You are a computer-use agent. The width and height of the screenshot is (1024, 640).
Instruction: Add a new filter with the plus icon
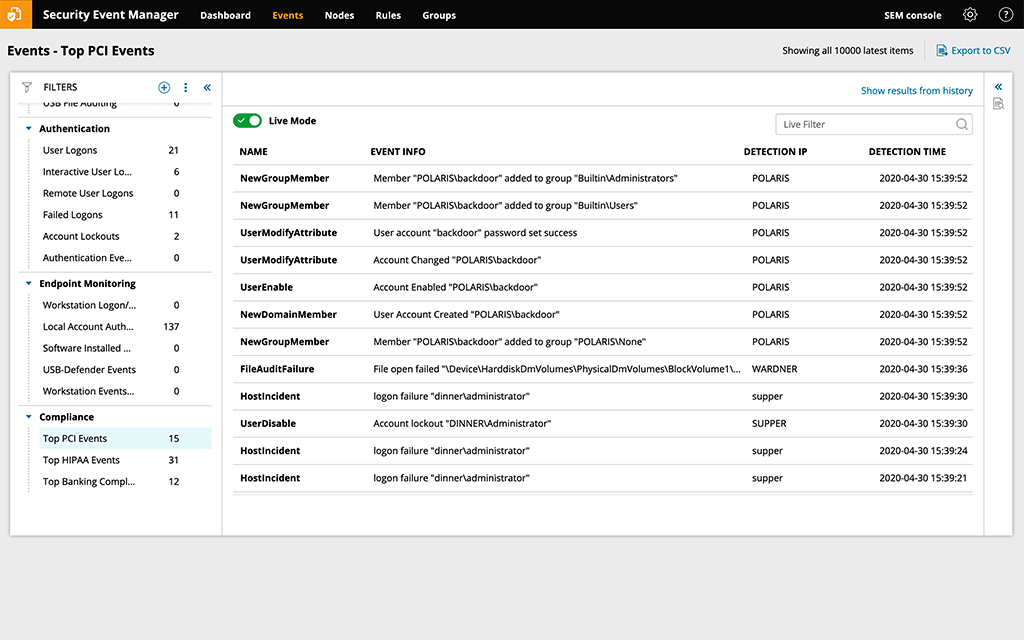[164, 87]
